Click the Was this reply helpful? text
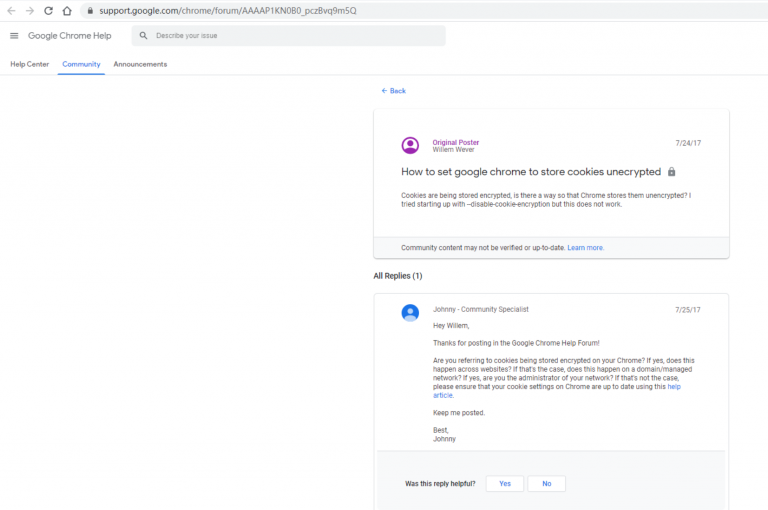768x510 pixels. tap(440, 484)
